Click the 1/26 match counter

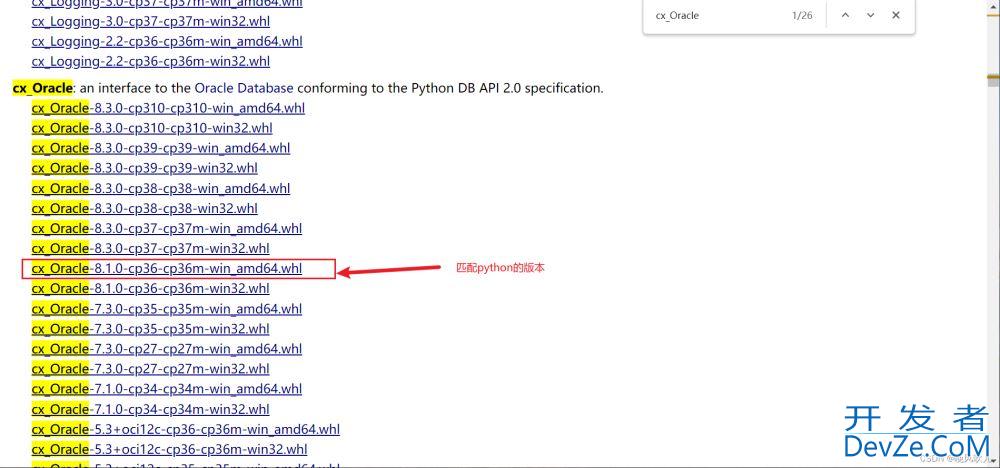click(802, 15)
